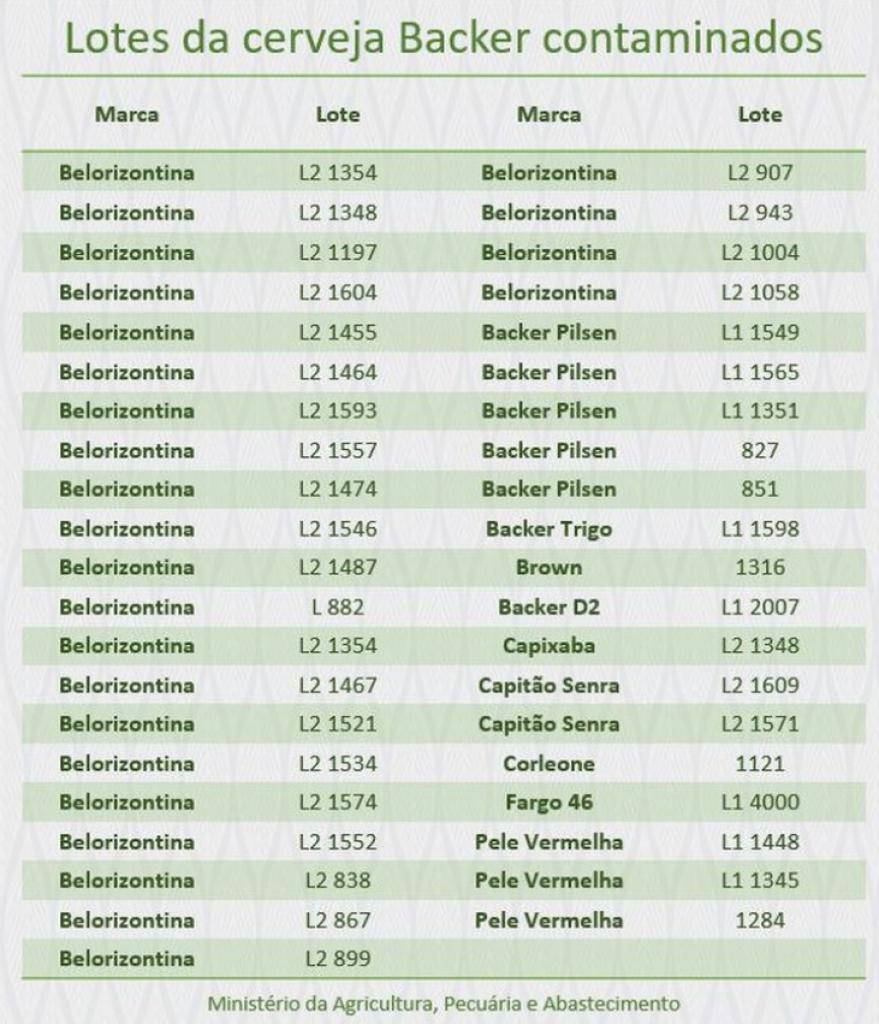
Task: Click the Brown brand name
Action: pos(549,568)
